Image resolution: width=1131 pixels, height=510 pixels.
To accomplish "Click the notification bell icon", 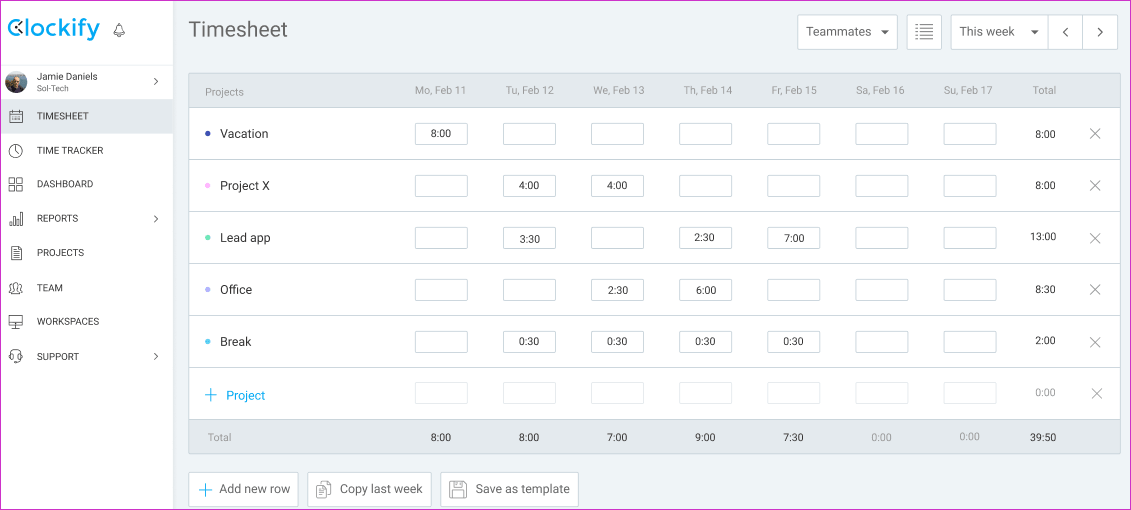I will click(x=119, y=30).
